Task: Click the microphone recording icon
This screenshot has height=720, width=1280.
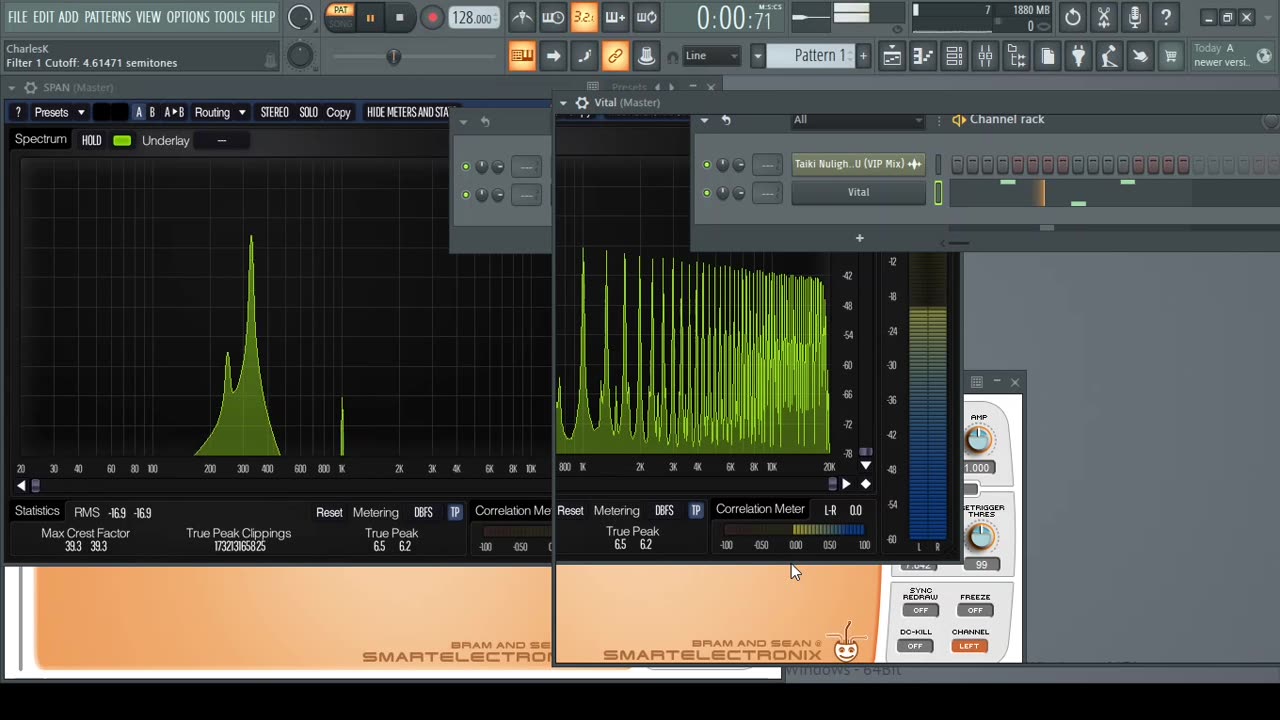Action: [1135, 17]
